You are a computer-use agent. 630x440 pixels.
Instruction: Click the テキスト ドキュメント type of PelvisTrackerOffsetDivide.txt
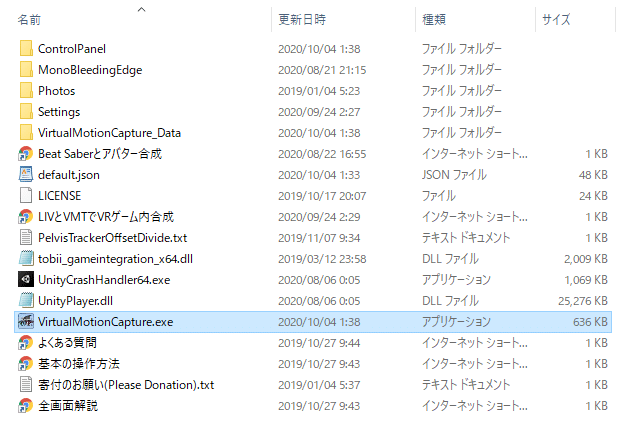[466, 237]
